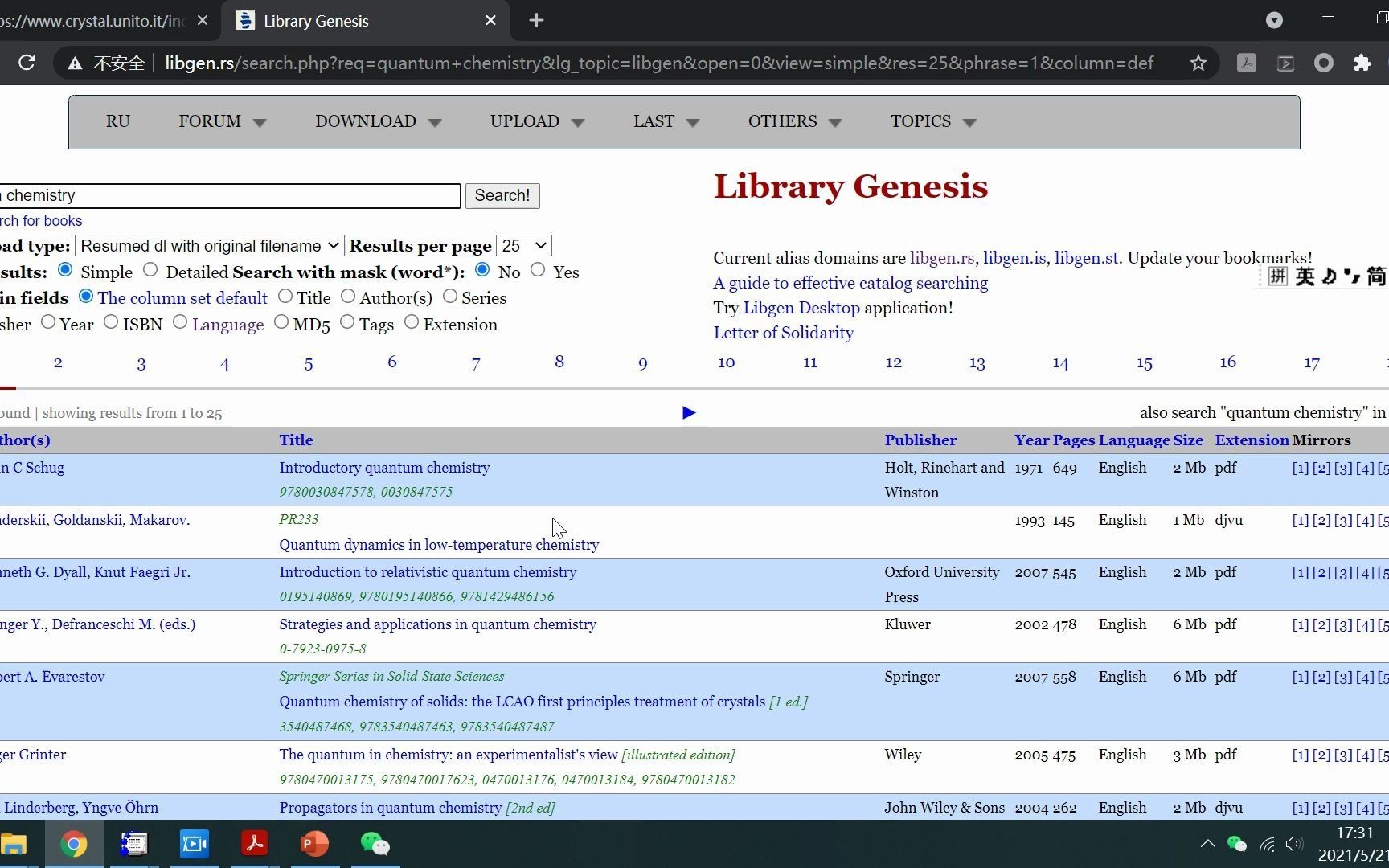1389x868 pixels.
Task: Select the Series field radio button
Action: pos(450,297)
